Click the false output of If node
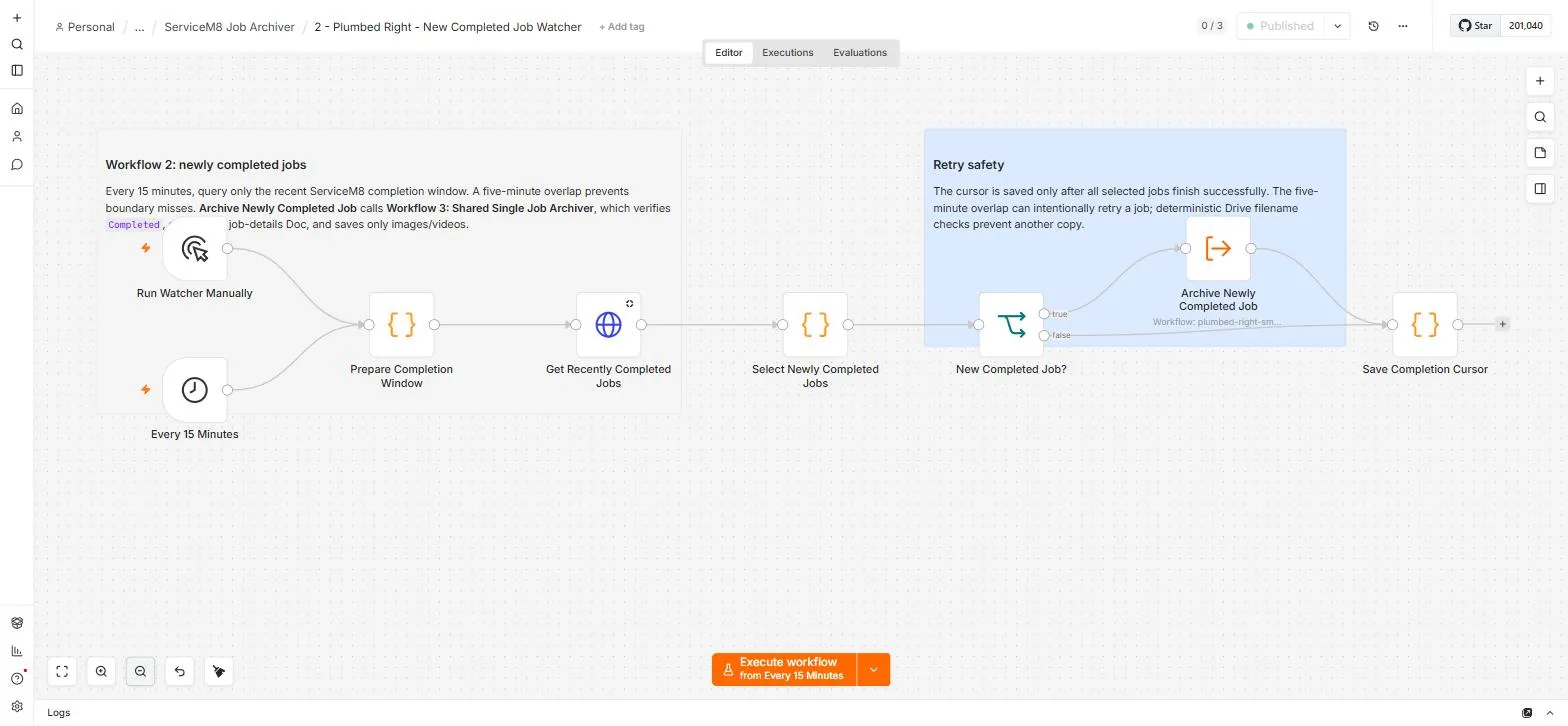The image size is (1568, 726). coord(1044,335)
